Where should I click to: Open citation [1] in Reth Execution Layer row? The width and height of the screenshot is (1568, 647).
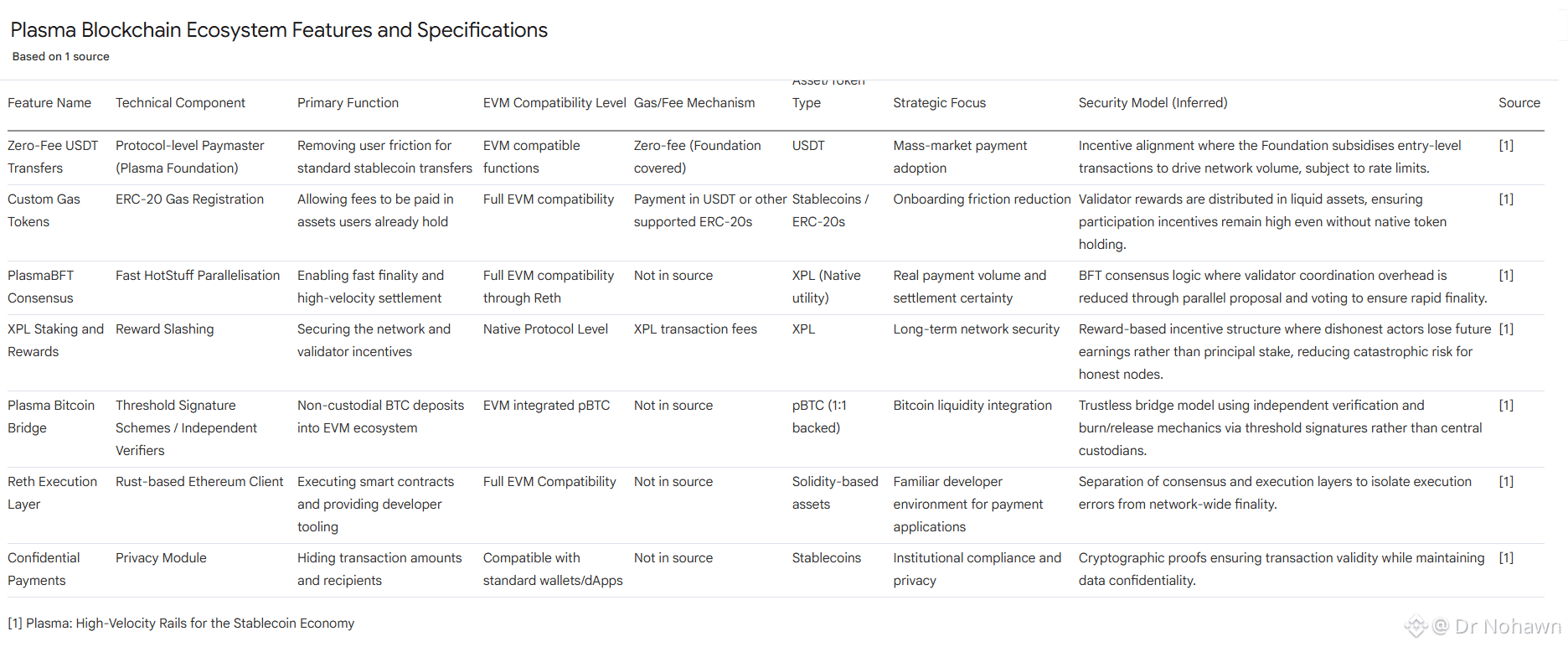(1506, 481)
